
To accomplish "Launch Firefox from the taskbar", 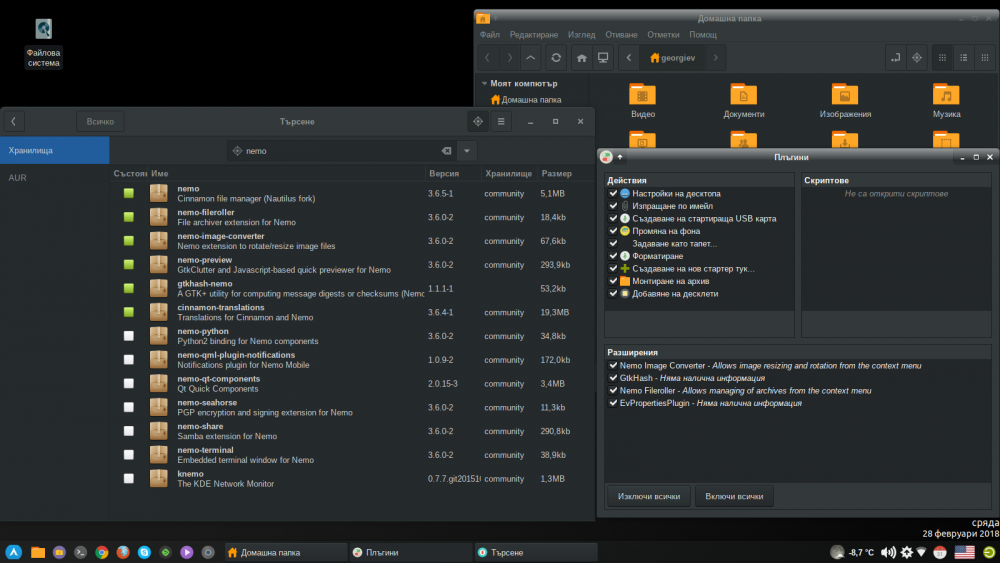I will 123,552.
